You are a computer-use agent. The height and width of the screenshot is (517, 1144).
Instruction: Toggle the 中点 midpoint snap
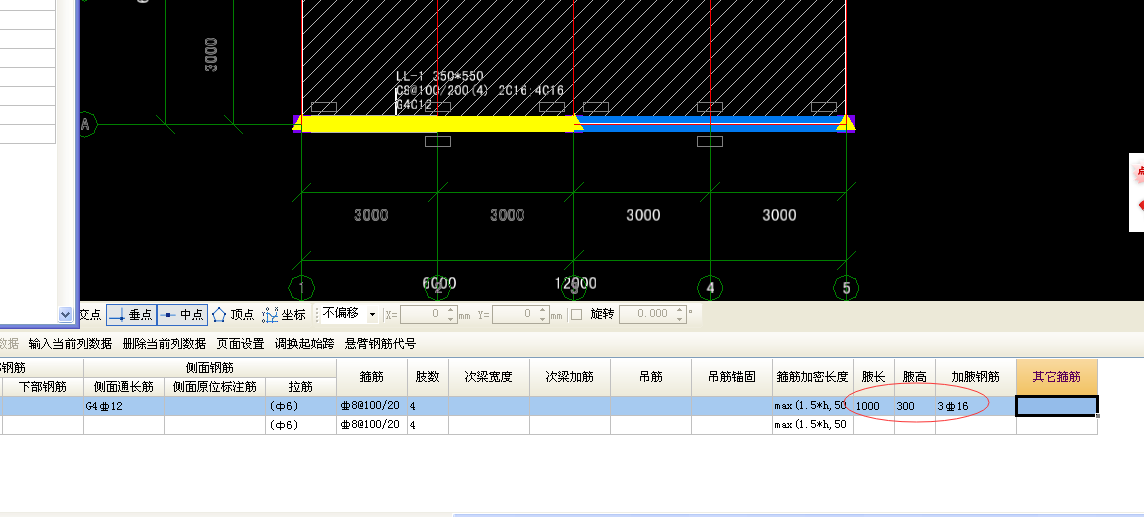[182, 314]
